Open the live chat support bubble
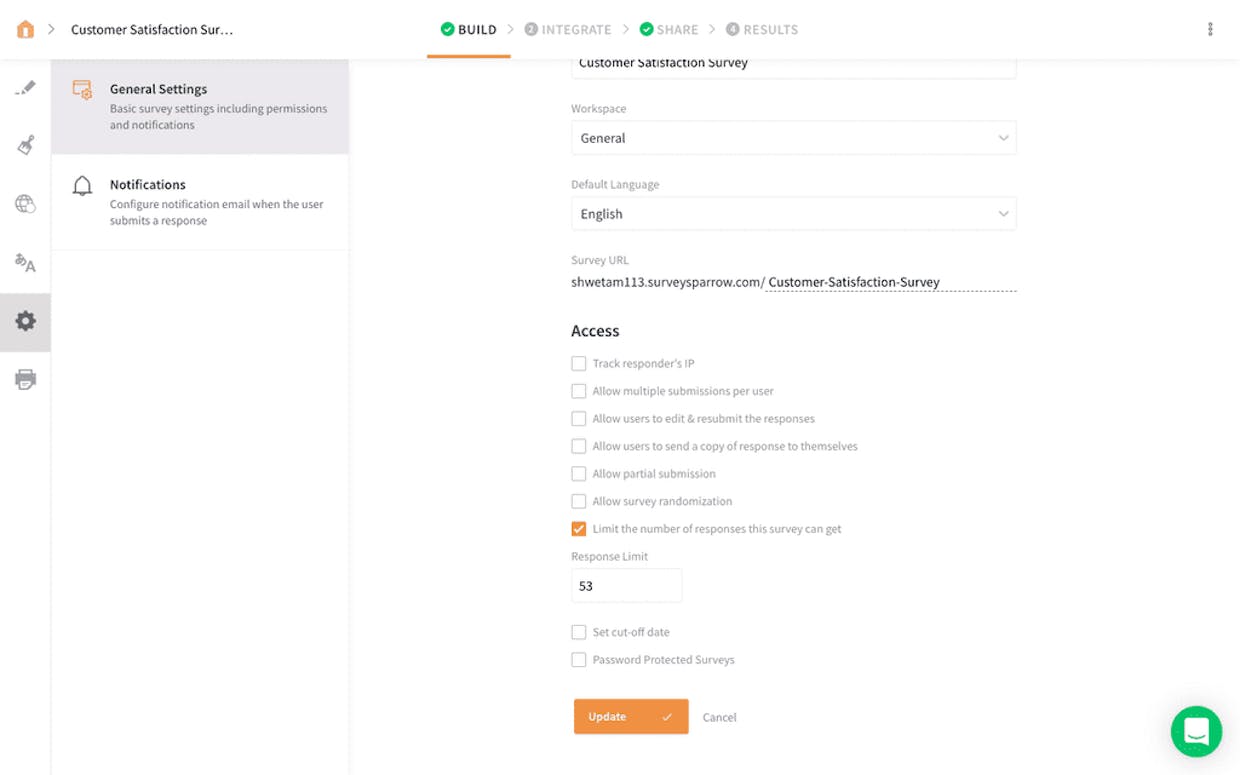Image resolution: width=1240 pixels, height=775 pixels. [1196, 731]
